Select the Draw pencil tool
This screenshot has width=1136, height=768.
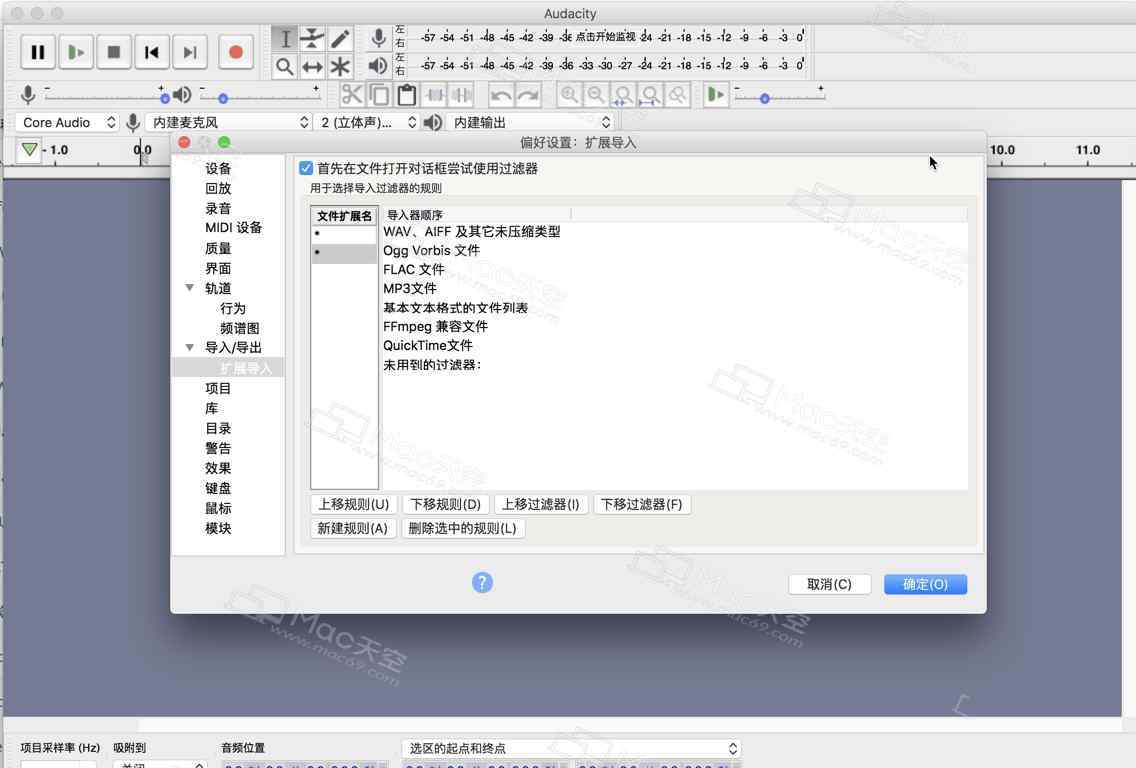pyautogui.click(x=340, y=38)
